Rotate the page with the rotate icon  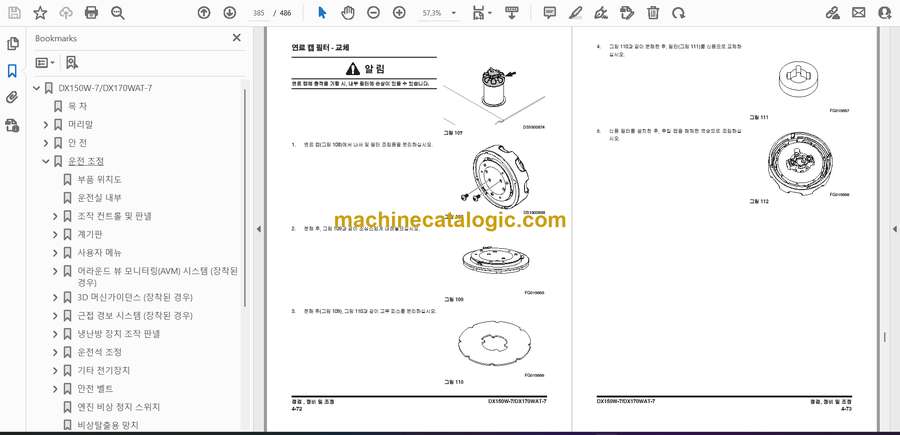click(678, 13)
